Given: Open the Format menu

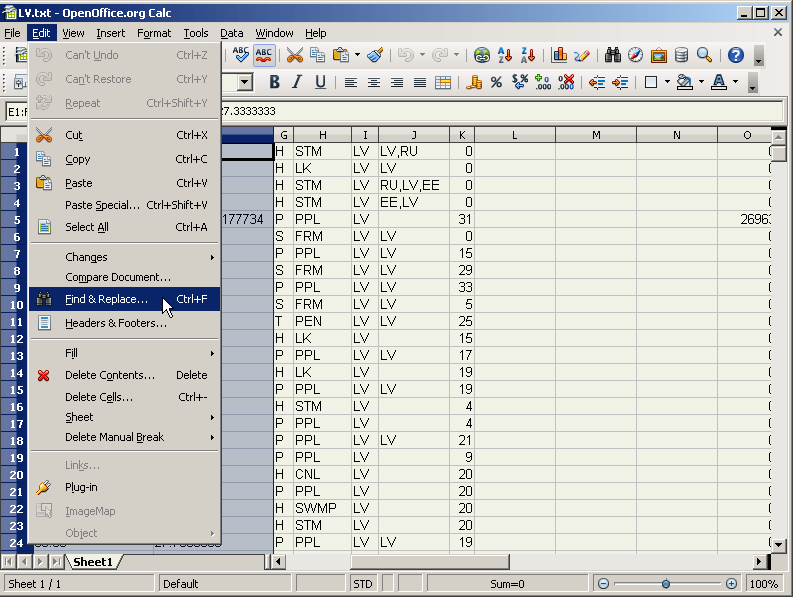Looking at the screenshot, I should (154, 33).
